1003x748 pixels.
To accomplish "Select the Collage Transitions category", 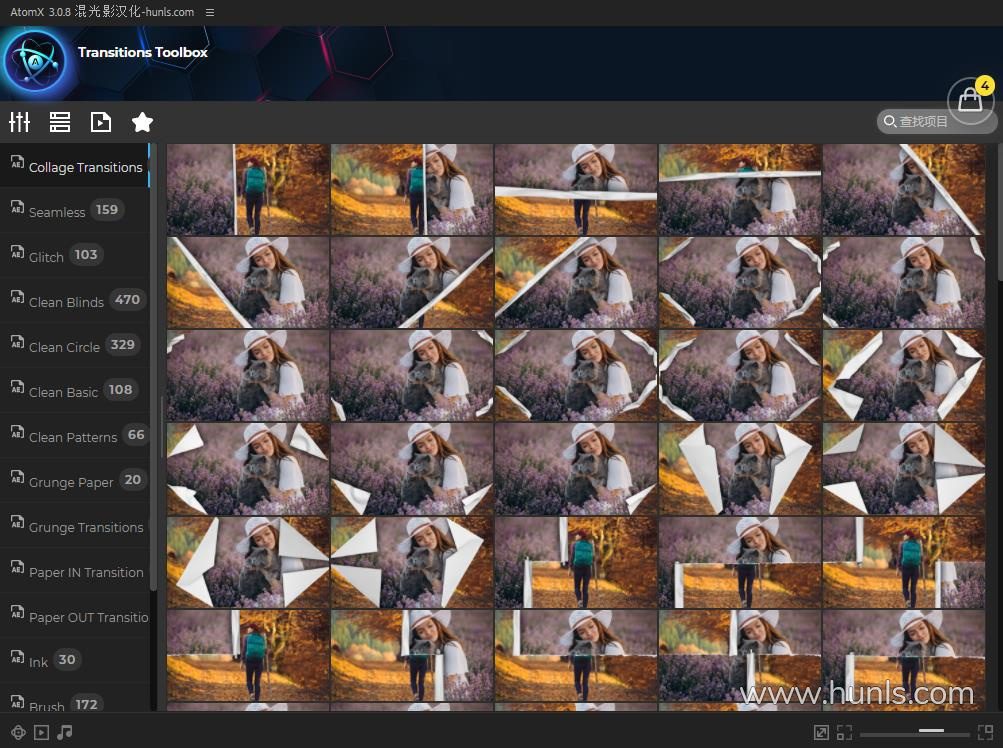I will 74,166.
